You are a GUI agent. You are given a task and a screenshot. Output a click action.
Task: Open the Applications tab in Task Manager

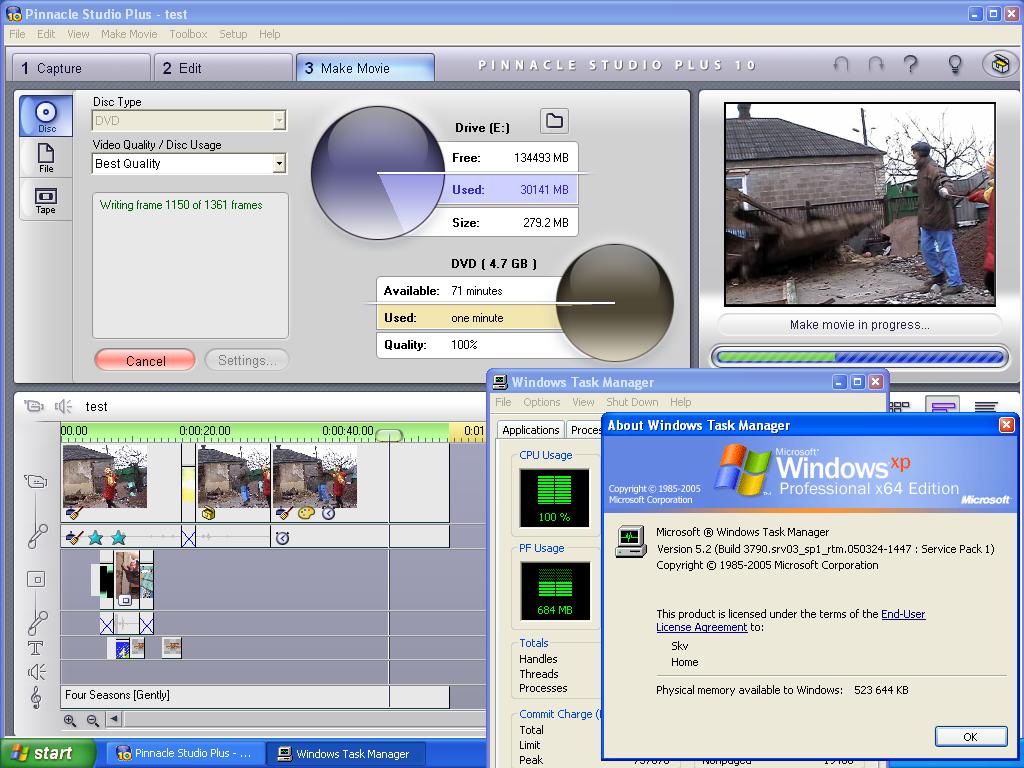tap(530, 430)
